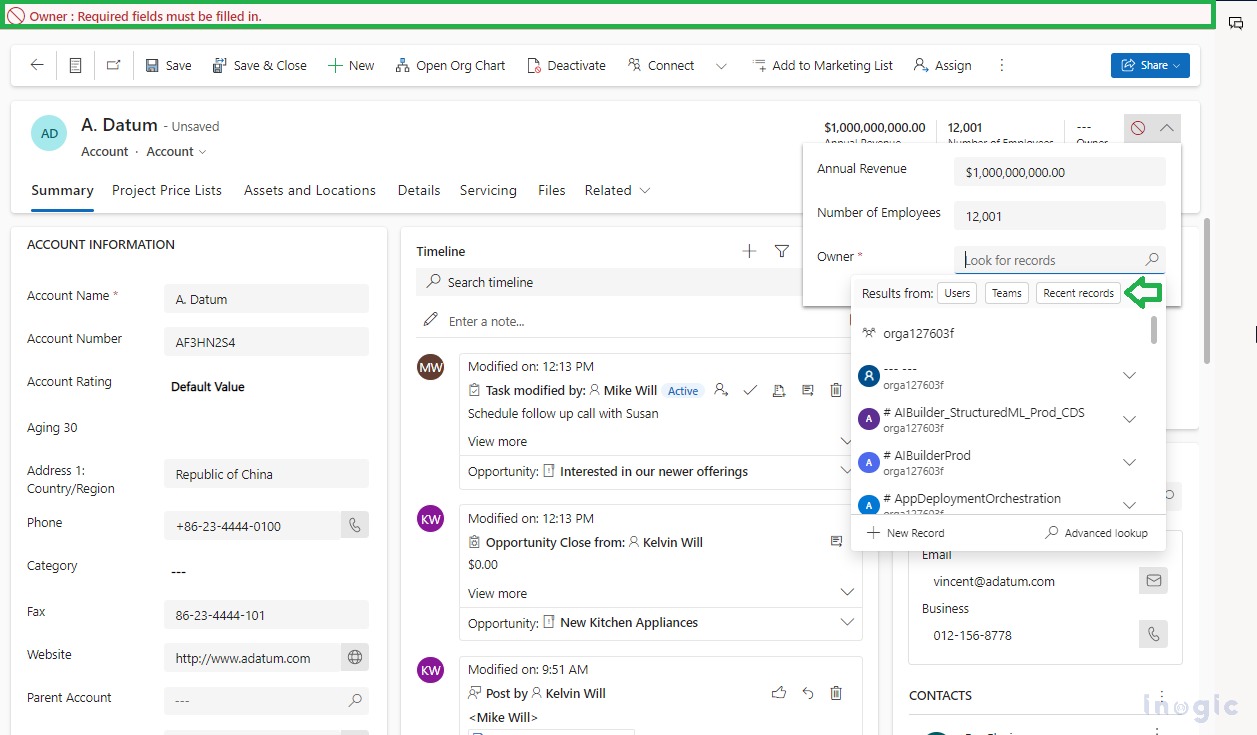
Task: Mark the task complete using checkmark icon
Action: pos(750,390)
